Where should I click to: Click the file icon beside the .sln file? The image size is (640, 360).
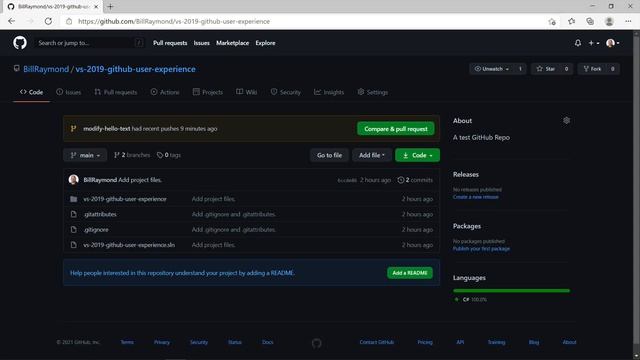[x=73, y=245]
